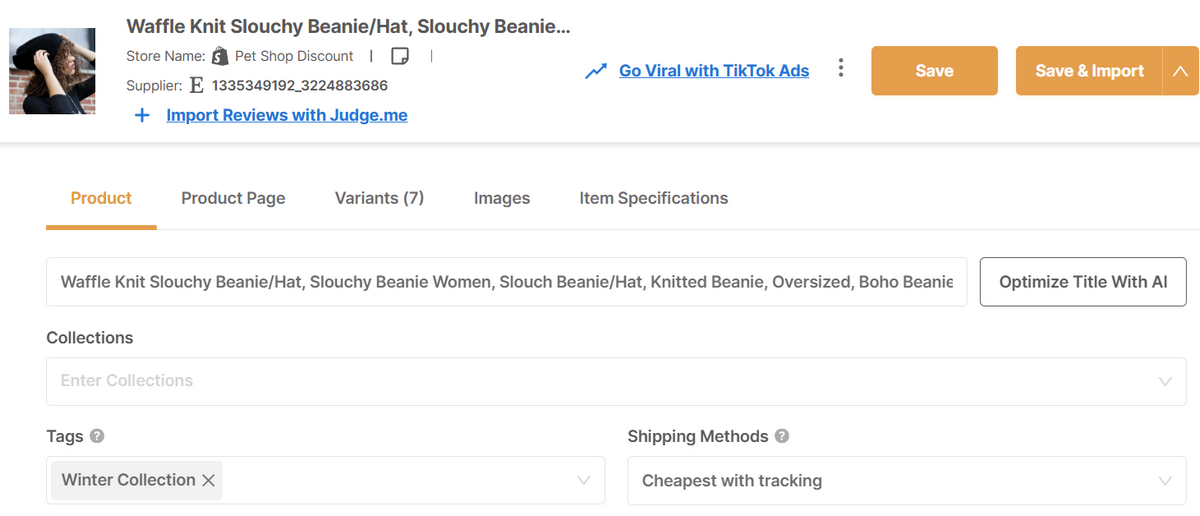Open the Variants (7) tab
Viewport: 1200px width, 516px height.
point(379,198)
